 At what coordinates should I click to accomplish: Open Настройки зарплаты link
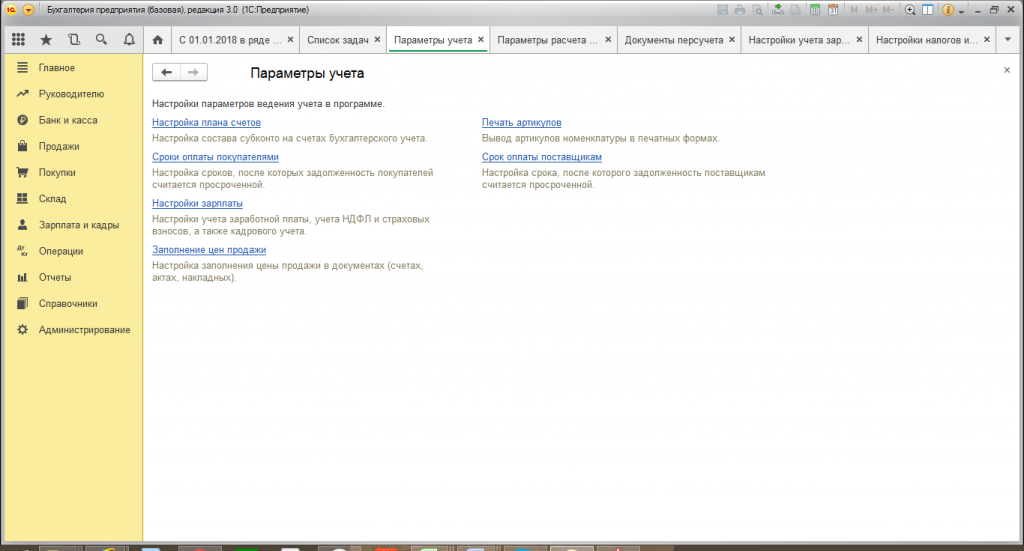click(197, 203)
